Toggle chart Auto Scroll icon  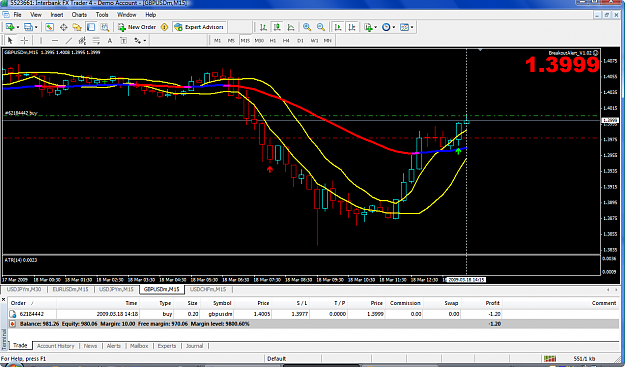click(x=338, y=27)
